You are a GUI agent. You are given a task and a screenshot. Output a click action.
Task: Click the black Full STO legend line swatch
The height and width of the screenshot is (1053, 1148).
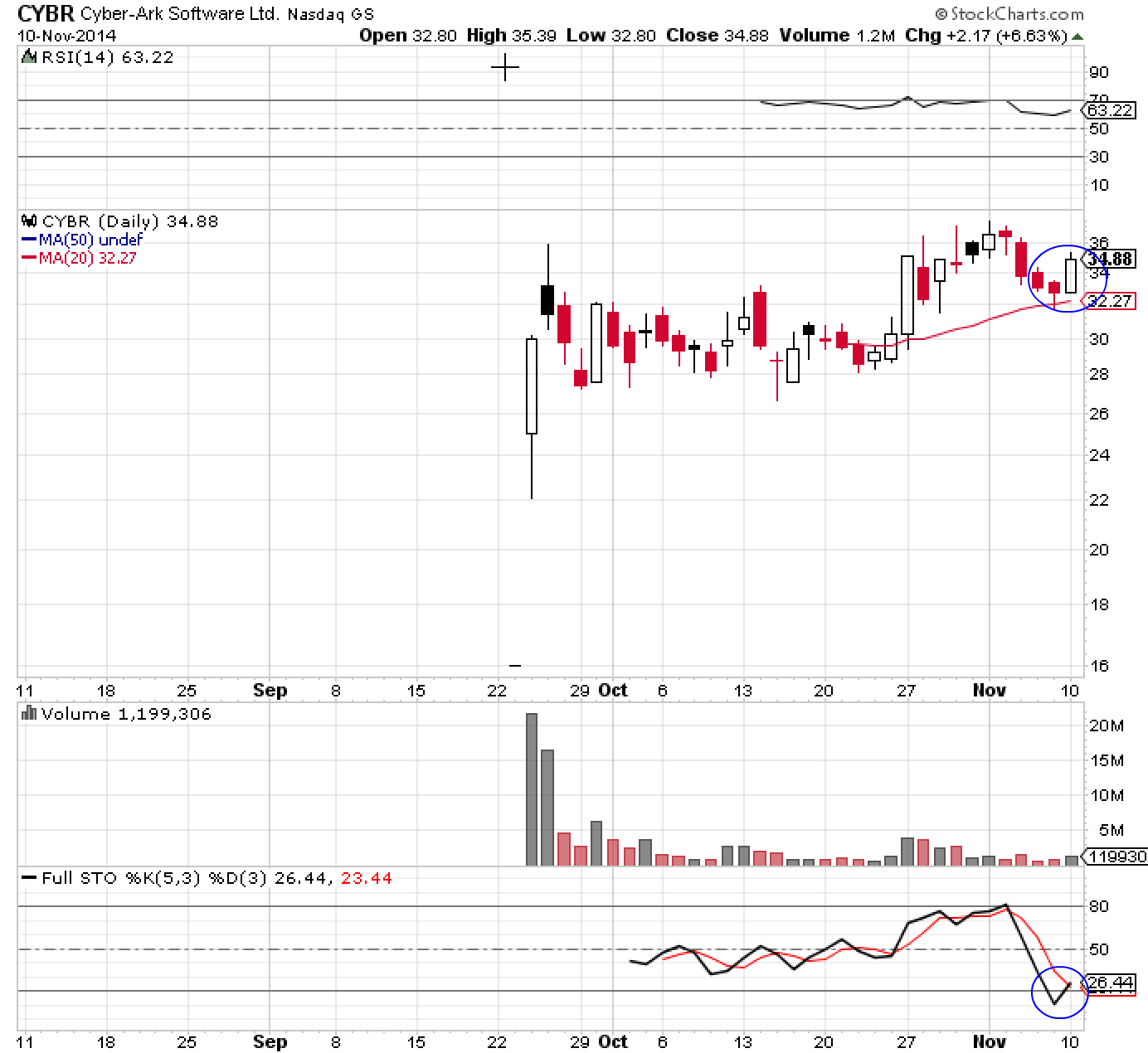point(29,877)
